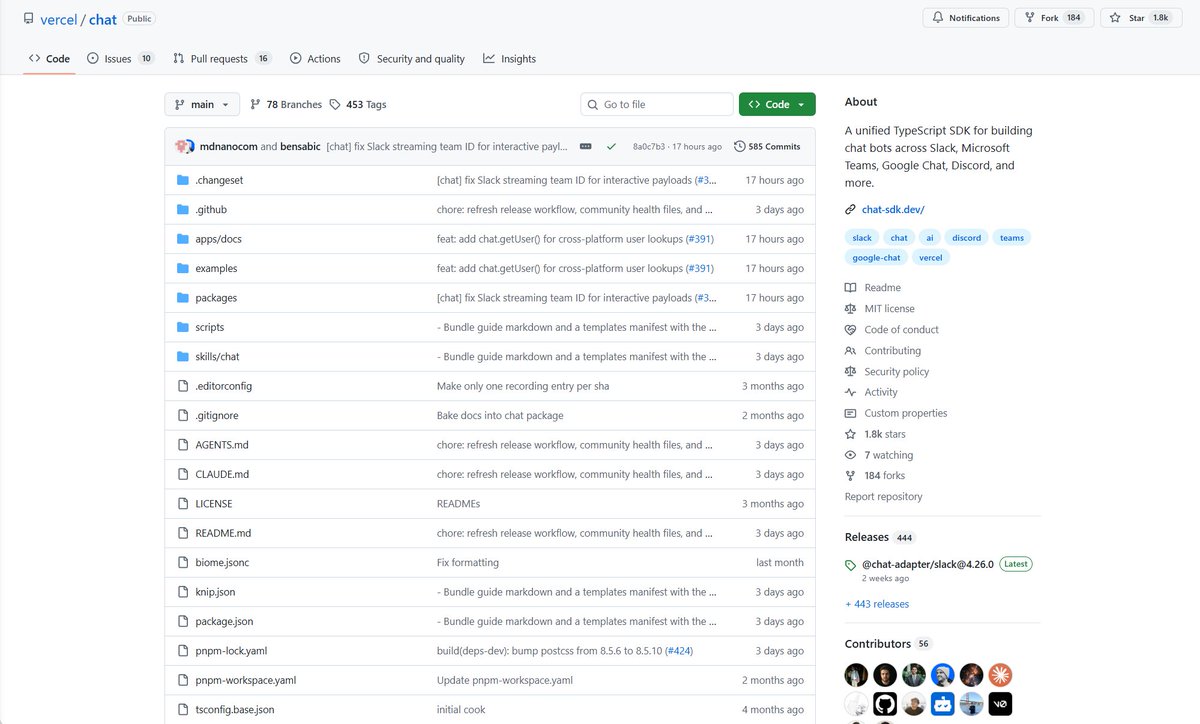Open the bensabic author link
The image size is (1200, 724).
pos(301,146)
